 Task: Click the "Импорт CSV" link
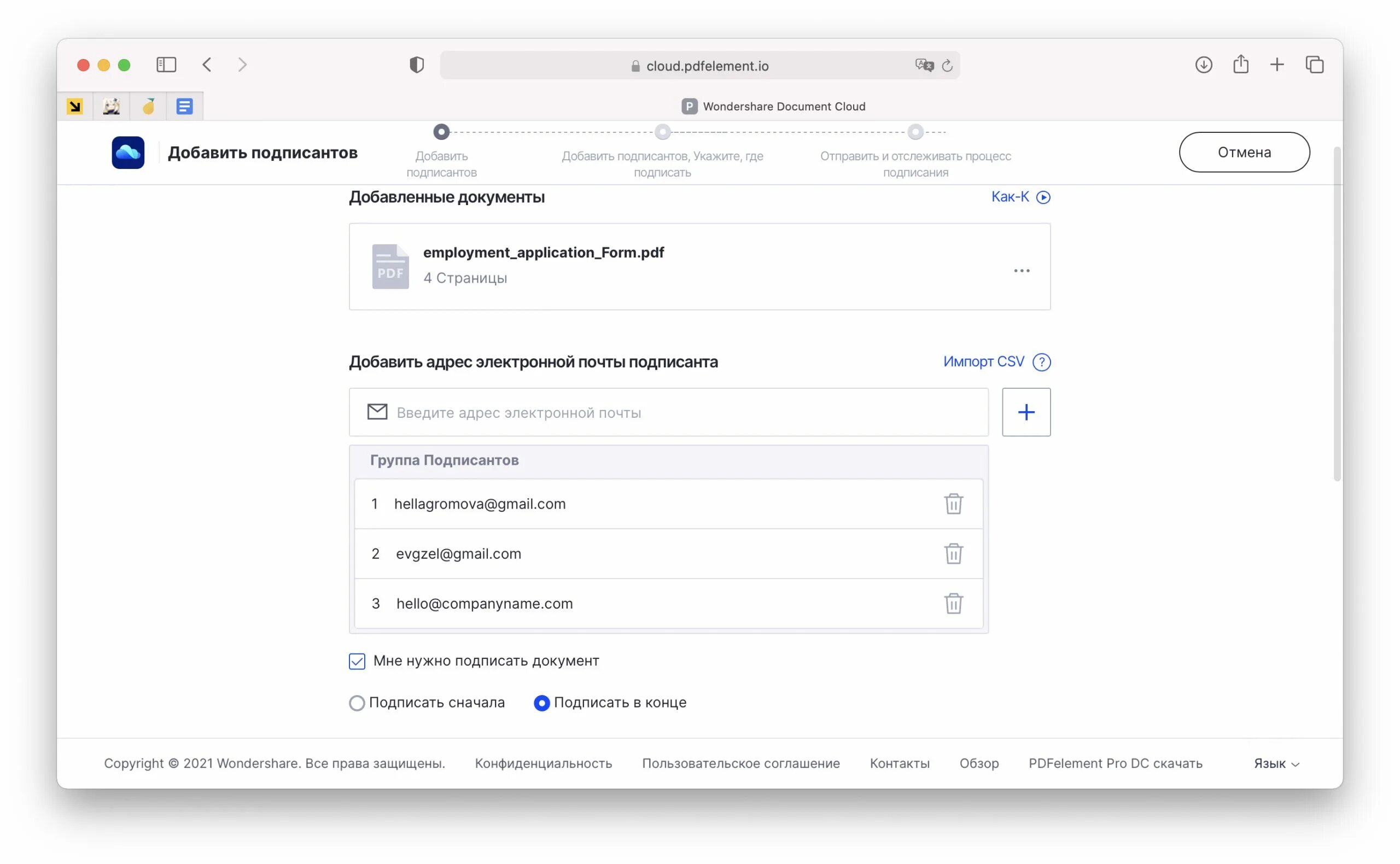pyautogui.click(x=983, y=361)
